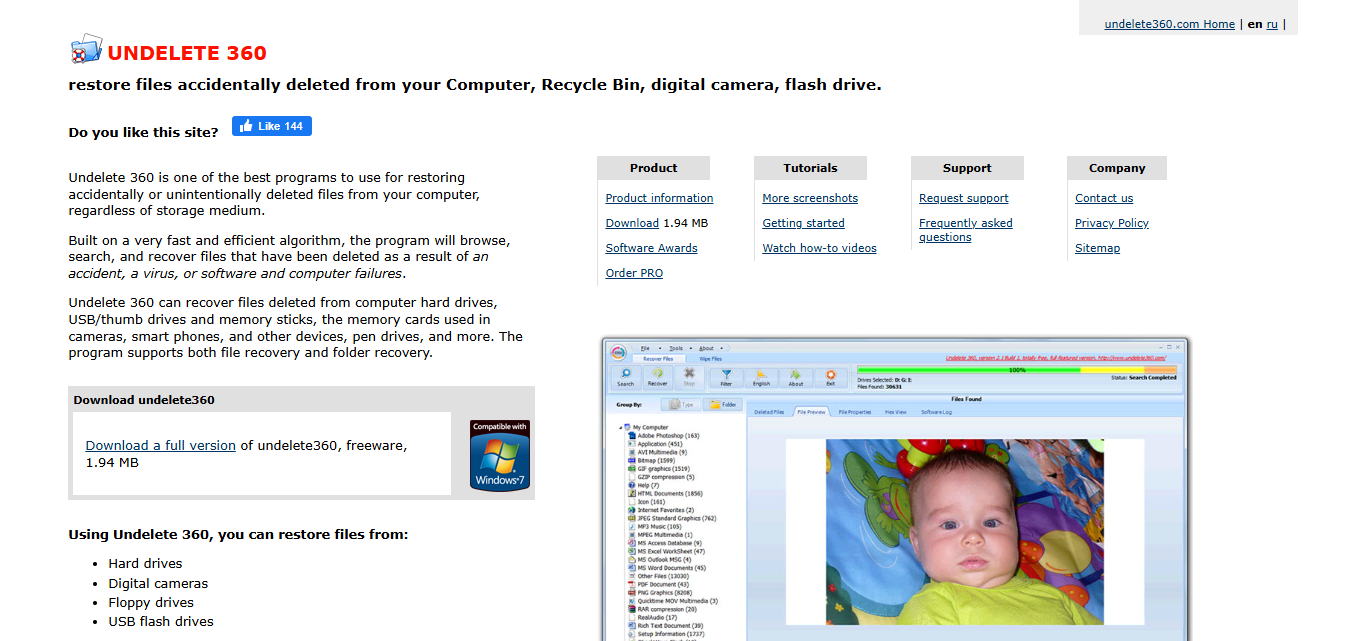Switch to Hex View tab in screenshot
1366x641 pixels.
pos(896,412)
